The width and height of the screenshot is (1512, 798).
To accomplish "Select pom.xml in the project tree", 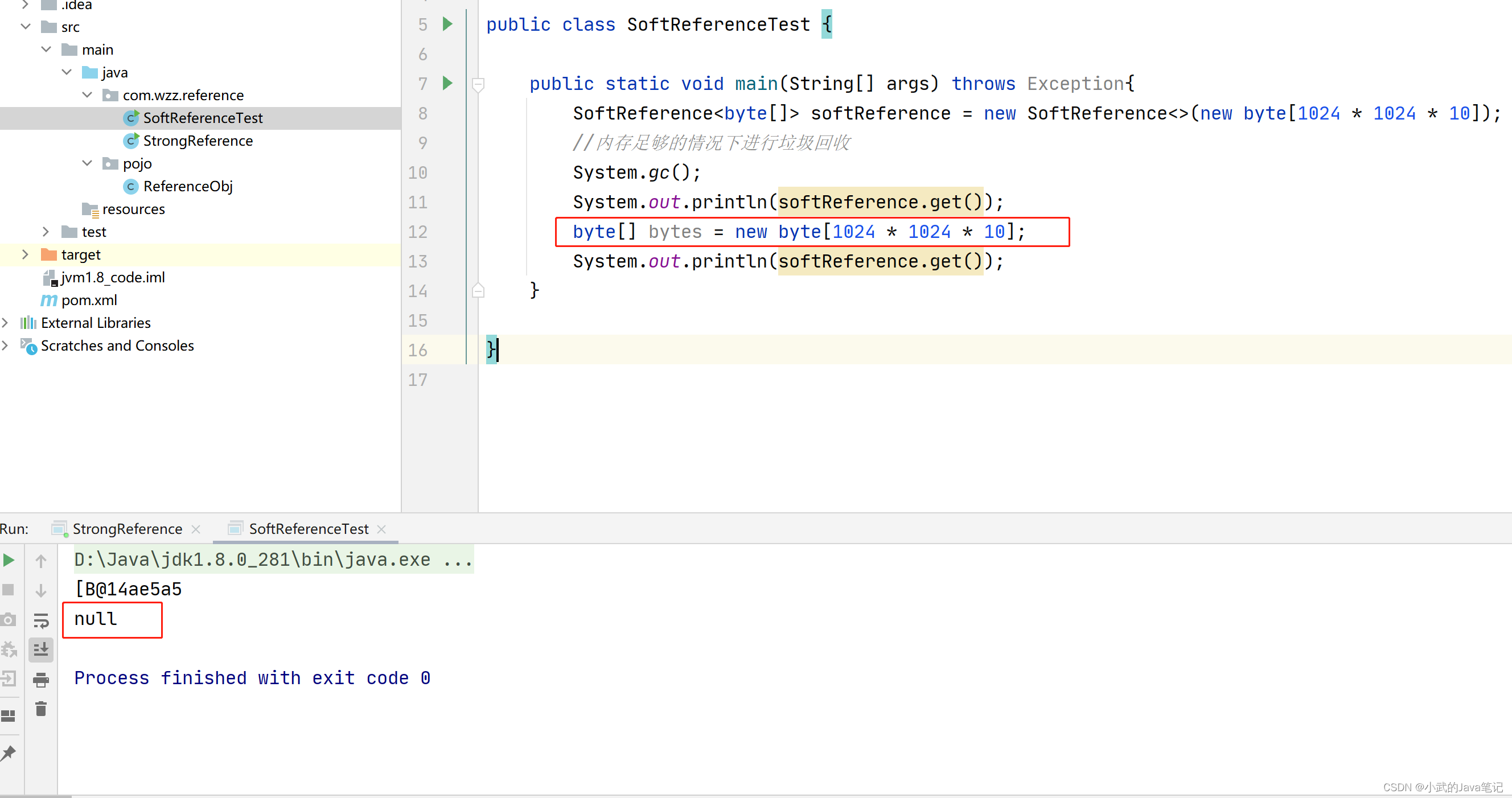I will pyautogui.click(x=88, y=300).
